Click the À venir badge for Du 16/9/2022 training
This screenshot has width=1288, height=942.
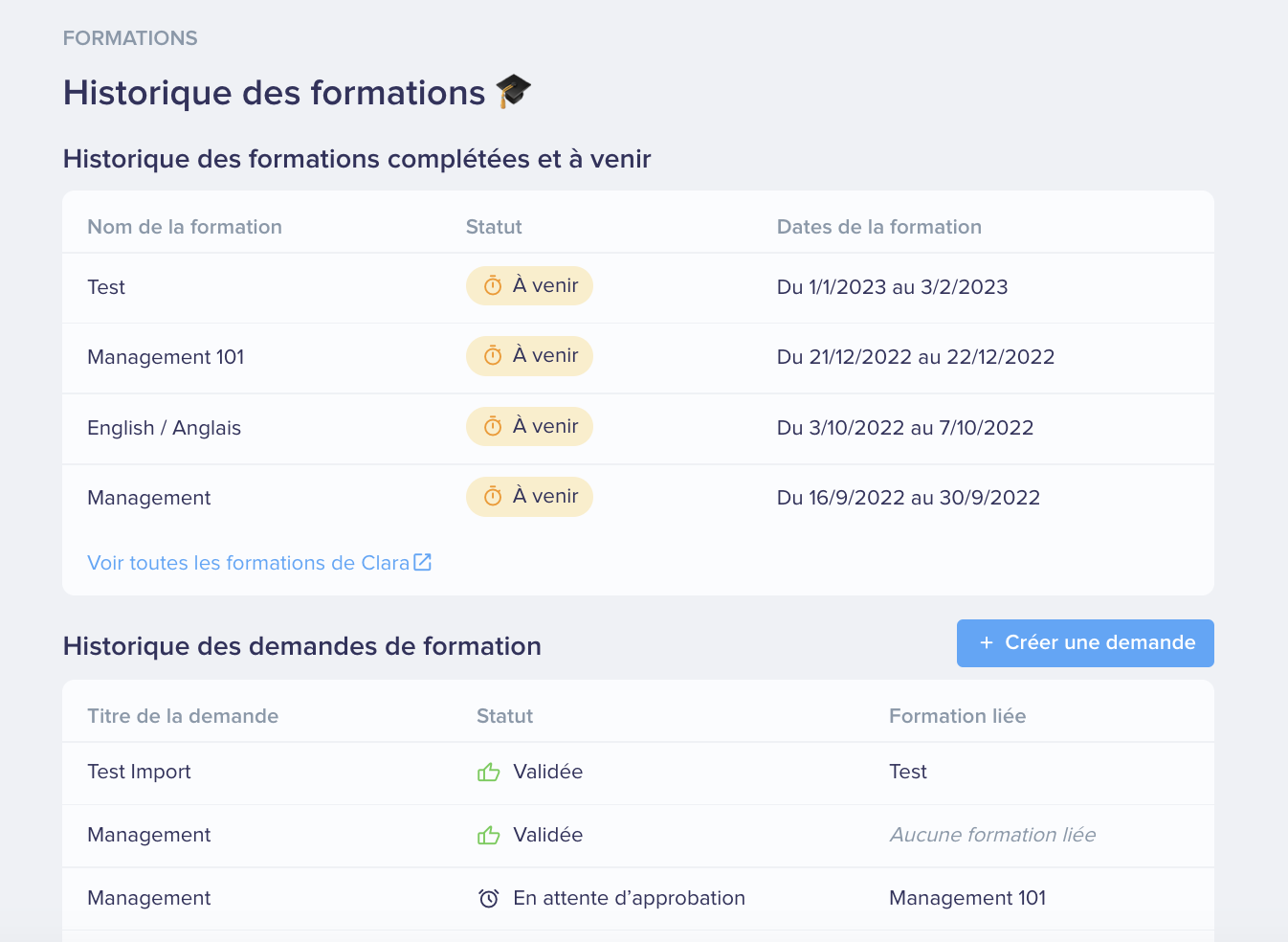[x=529, y=497]
